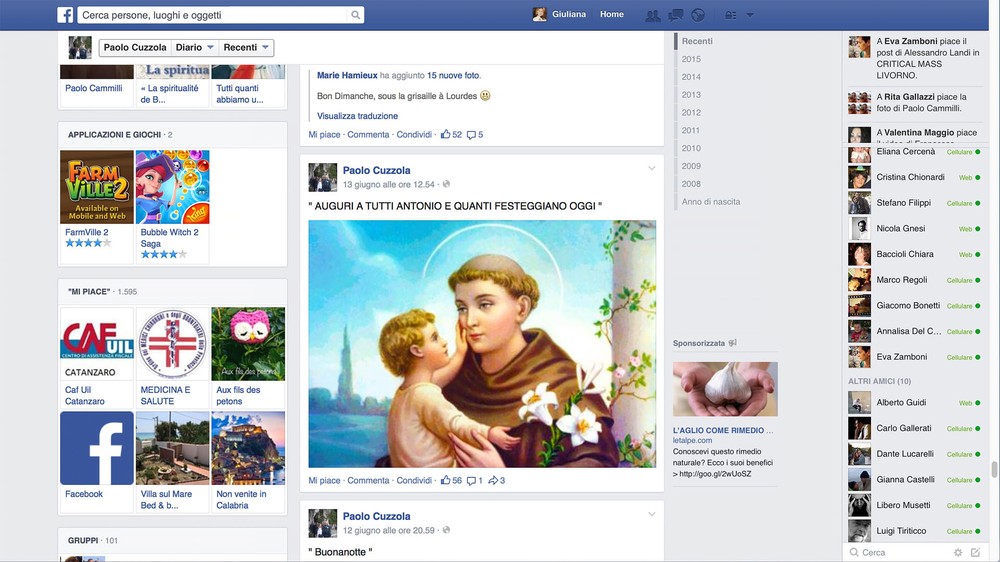Viewport: 1000px width, 562px height.
Task: Open chat with Alberto Guidi
Action: pyautogui.click(x=914, y=403)
